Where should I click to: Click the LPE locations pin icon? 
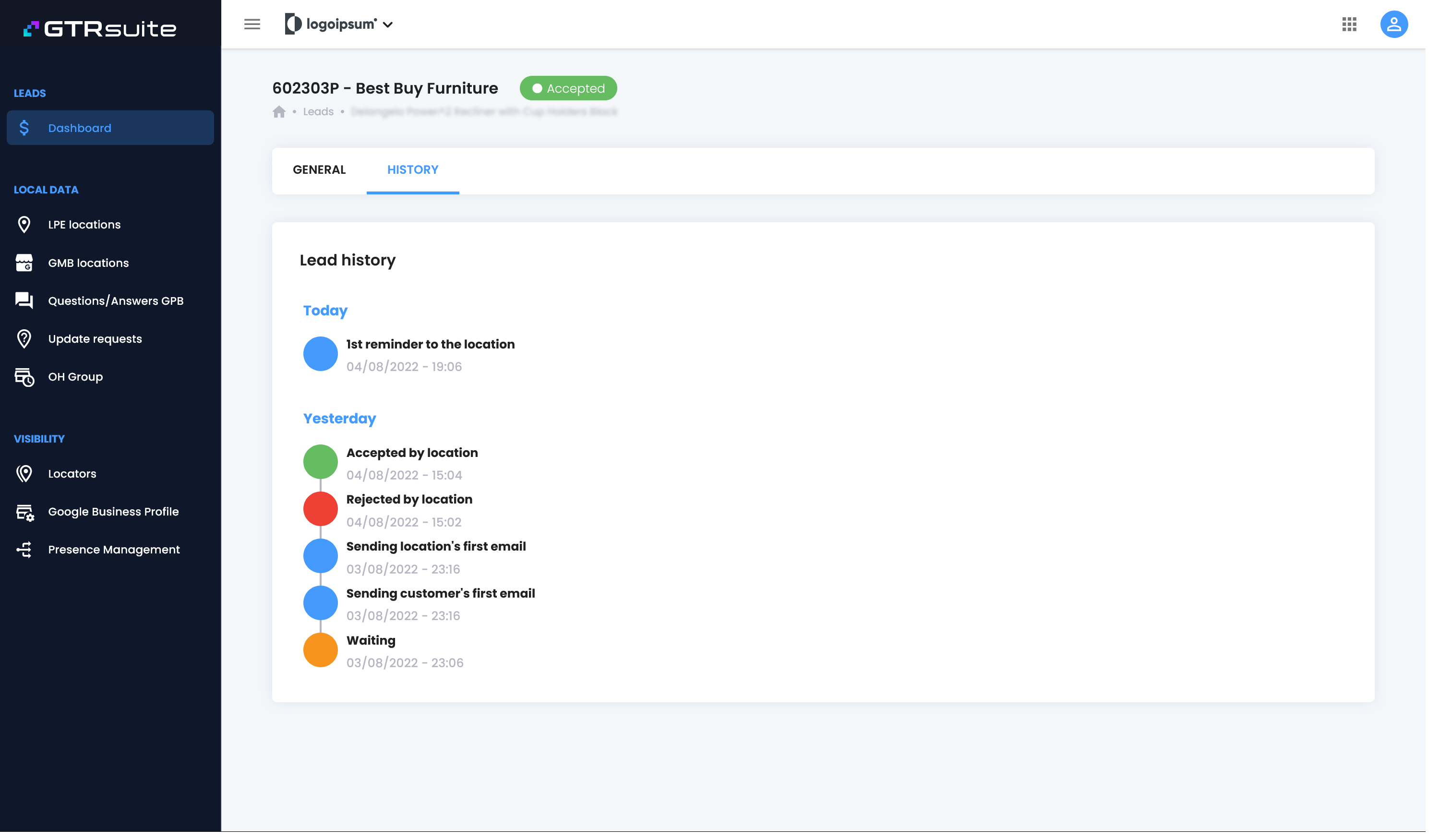click(24, 225)
